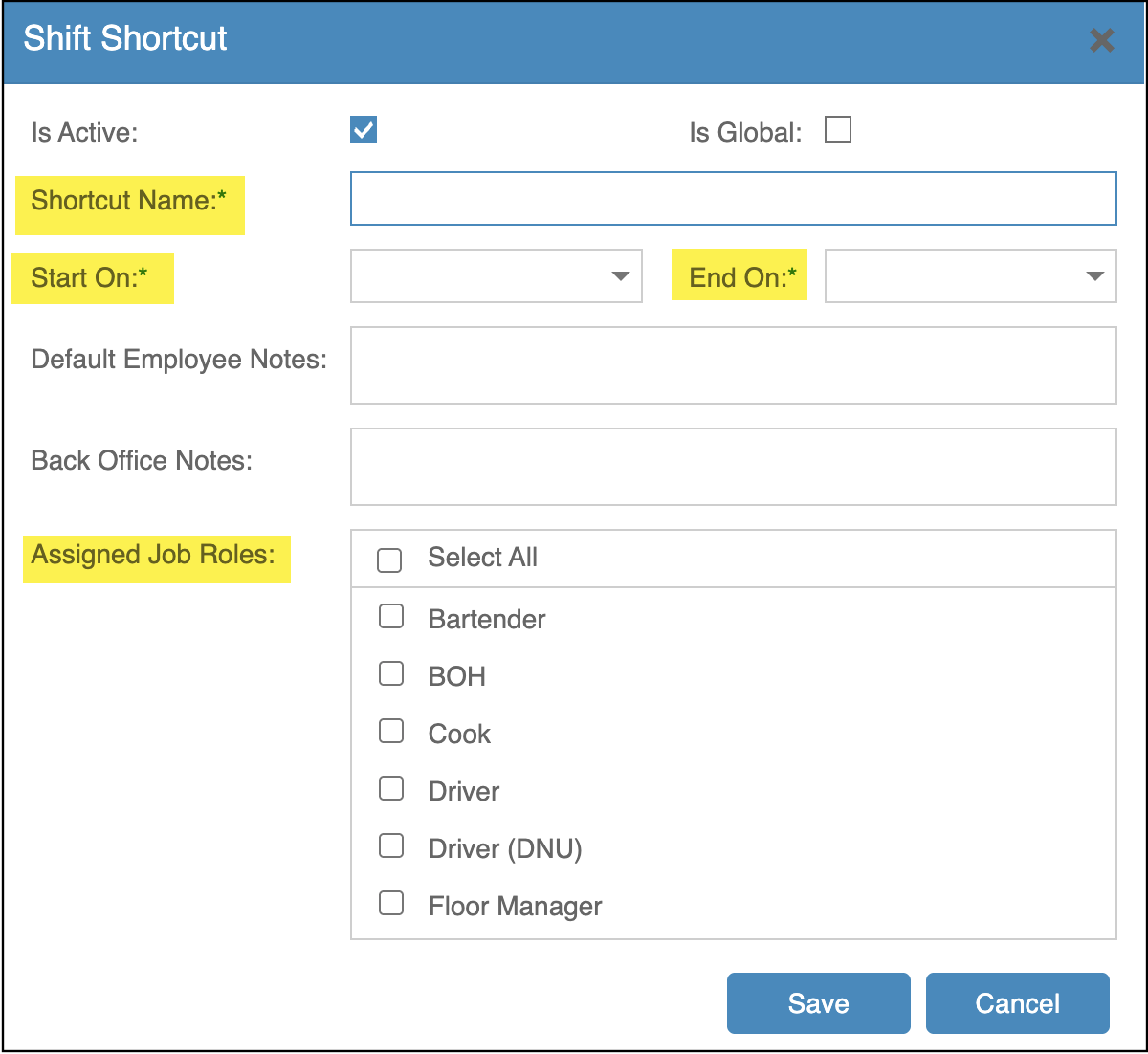Click the End On dropdown arrow
Viewport: 1148px width, 1054px height.
(1095, 276)
